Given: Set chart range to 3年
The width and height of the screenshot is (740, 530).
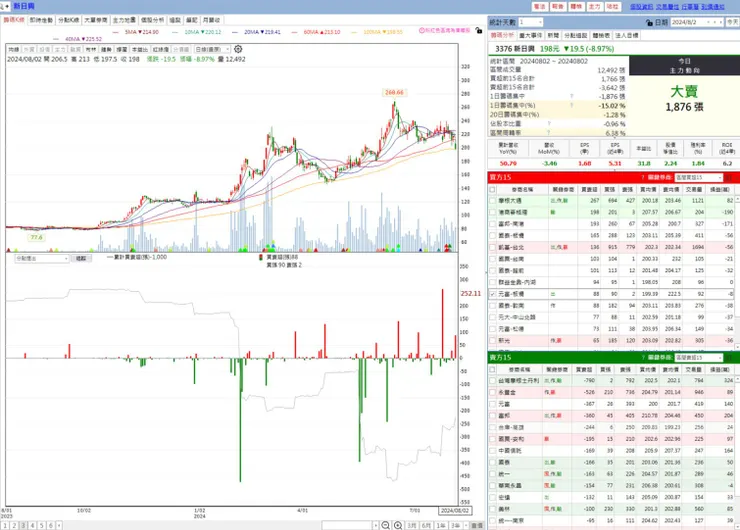Looking at the screenshot, I should click(455, 525).
